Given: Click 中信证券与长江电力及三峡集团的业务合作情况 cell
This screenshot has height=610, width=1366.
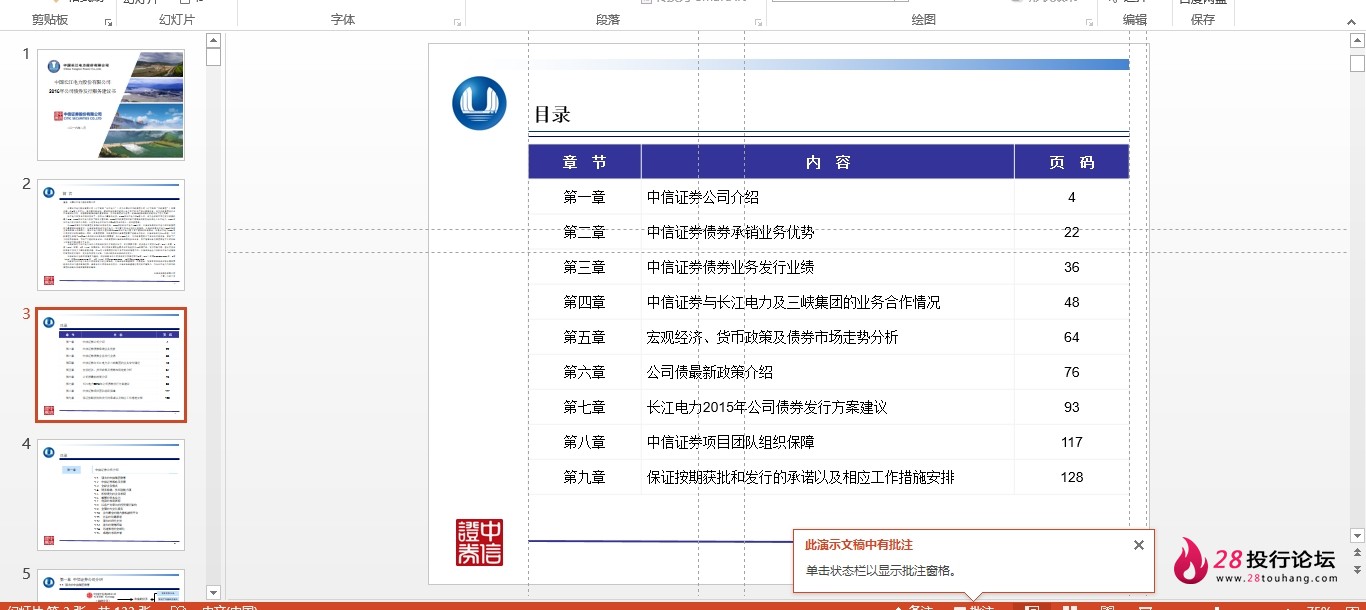Looking at the screenshot, I should pyautogui.click(x=828, y=302).
